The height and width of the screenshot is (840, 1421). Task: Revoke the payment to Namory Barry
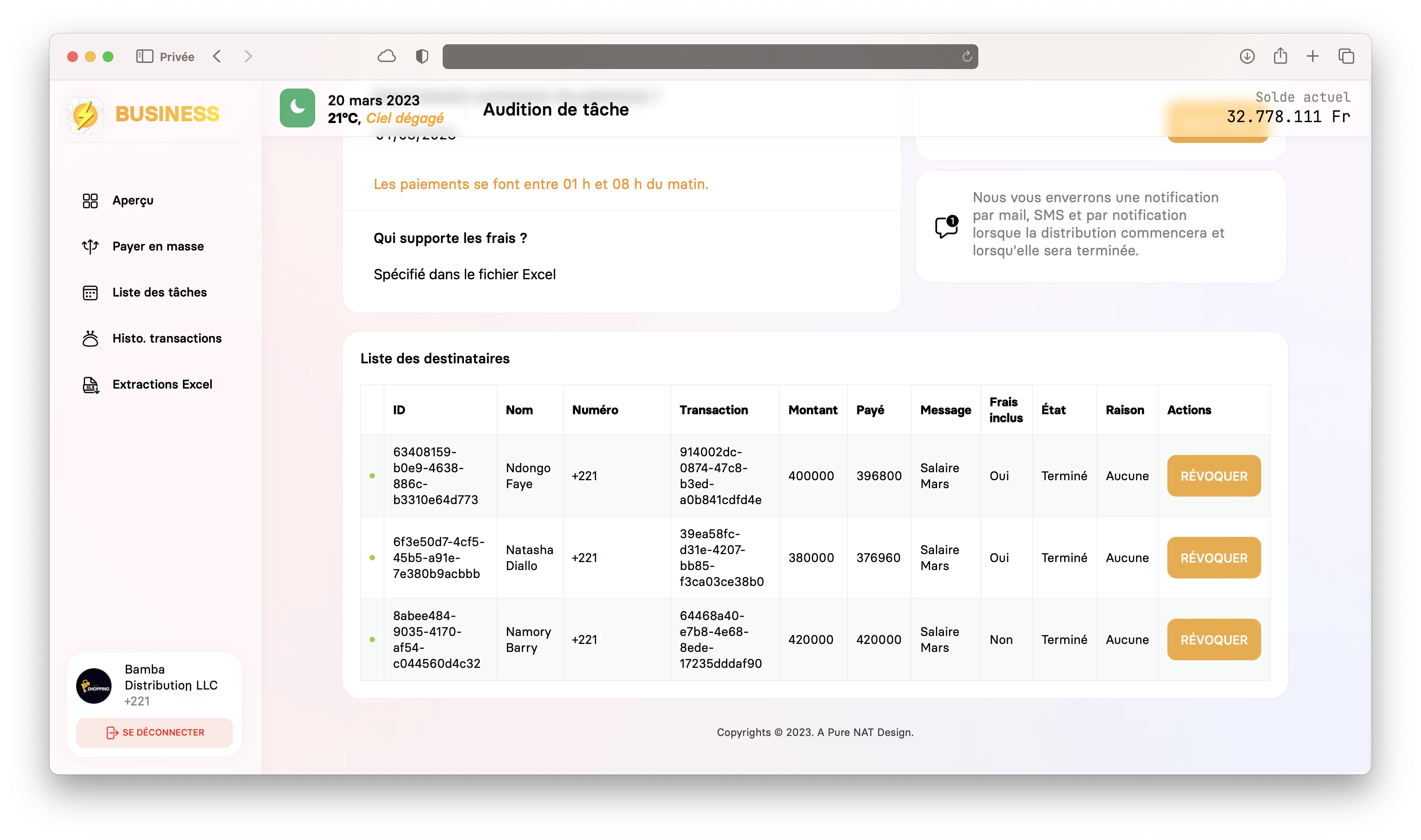[x=1213, y=640]
